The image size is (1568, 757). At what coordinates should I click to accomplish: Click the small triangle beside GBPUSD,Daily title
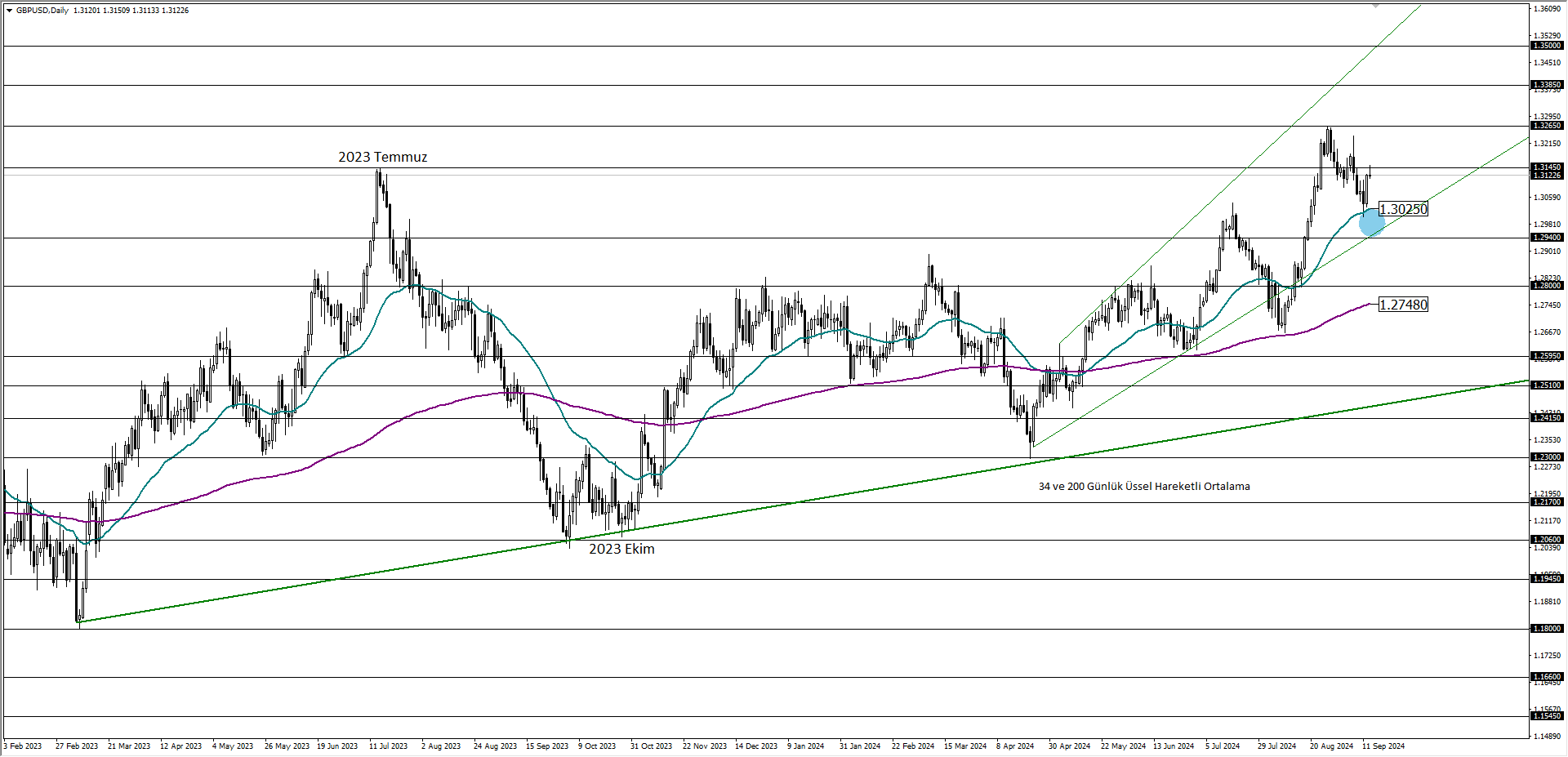9,11
